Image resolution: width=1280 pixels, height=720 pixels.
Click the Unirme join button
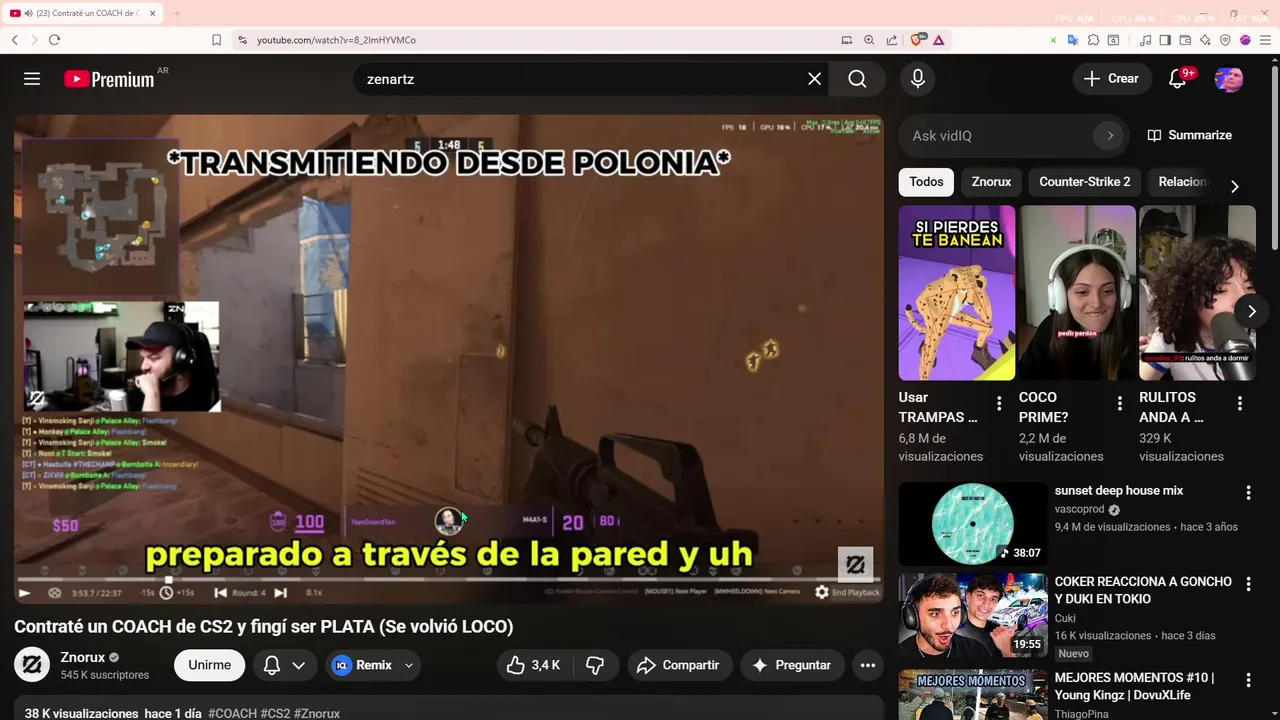click(209, 665)
